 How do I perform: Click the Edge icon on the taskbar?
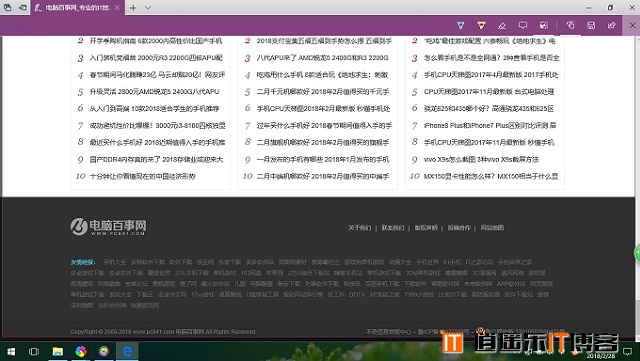tap(127, 352)
